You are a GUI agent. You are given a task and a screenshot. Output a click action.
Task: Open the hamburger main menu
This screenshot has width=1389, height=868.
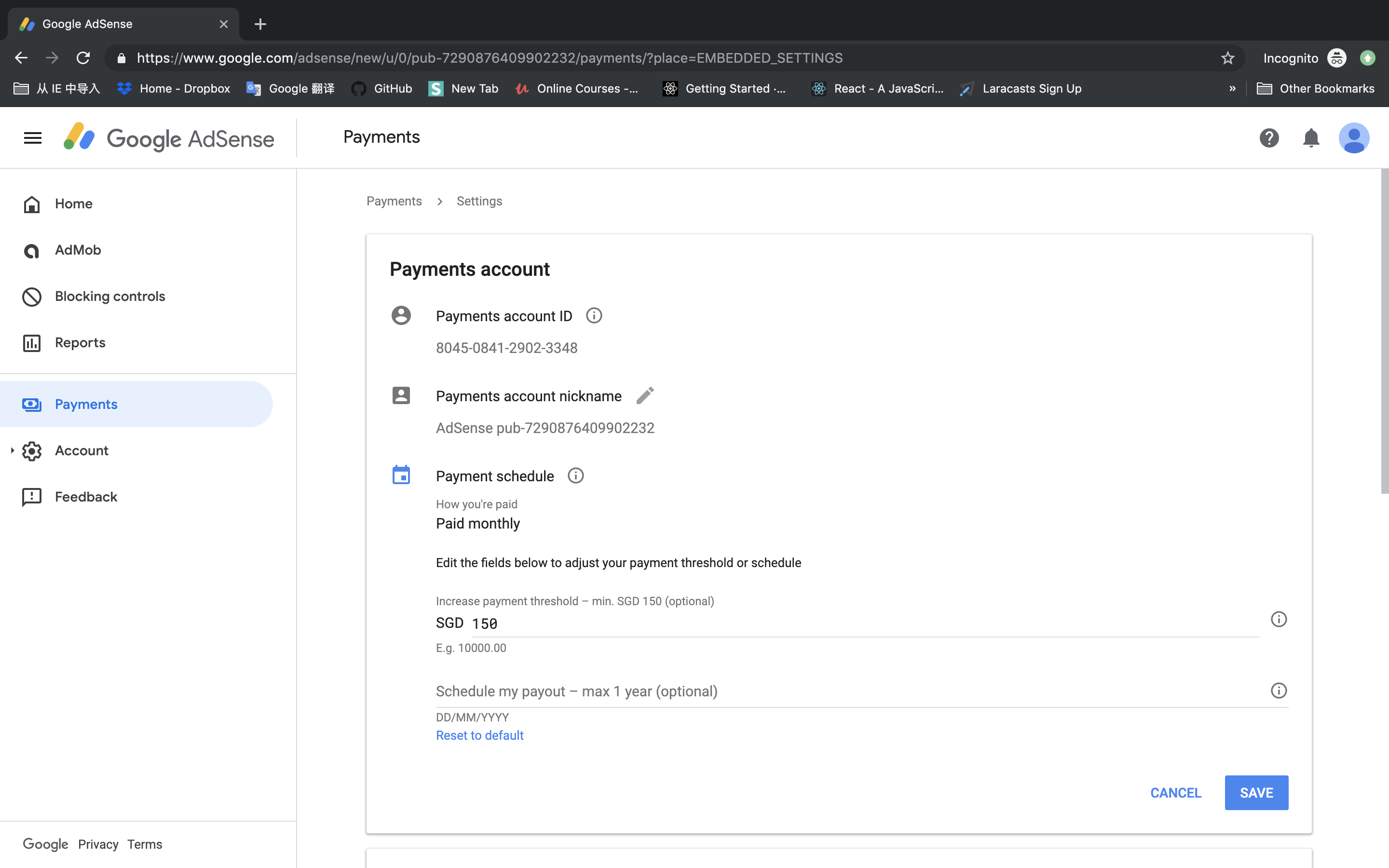pyautogui.click(x=33, y=138)
